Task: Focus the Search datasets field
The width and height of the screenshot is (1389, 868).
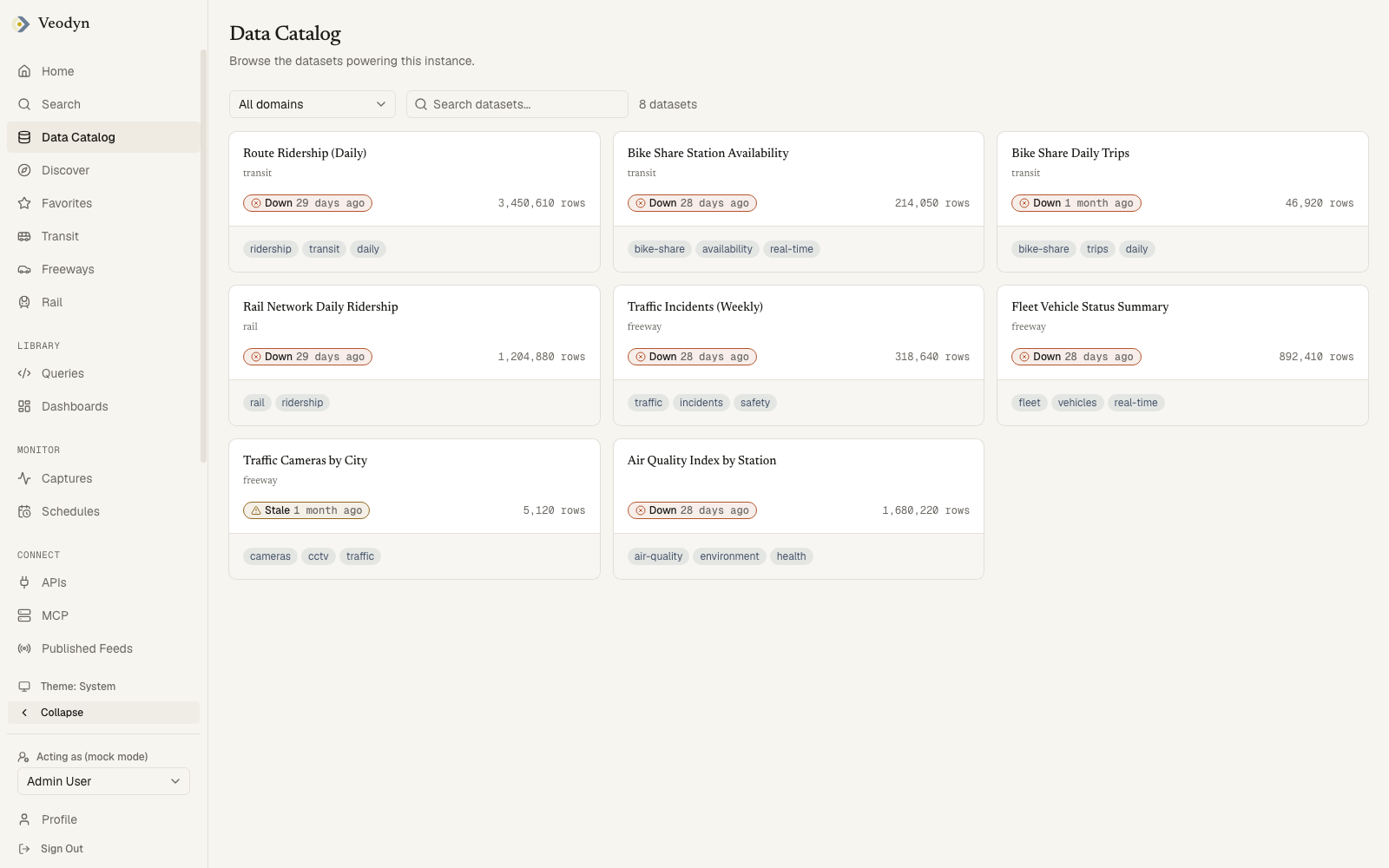Action: [517, 104]
